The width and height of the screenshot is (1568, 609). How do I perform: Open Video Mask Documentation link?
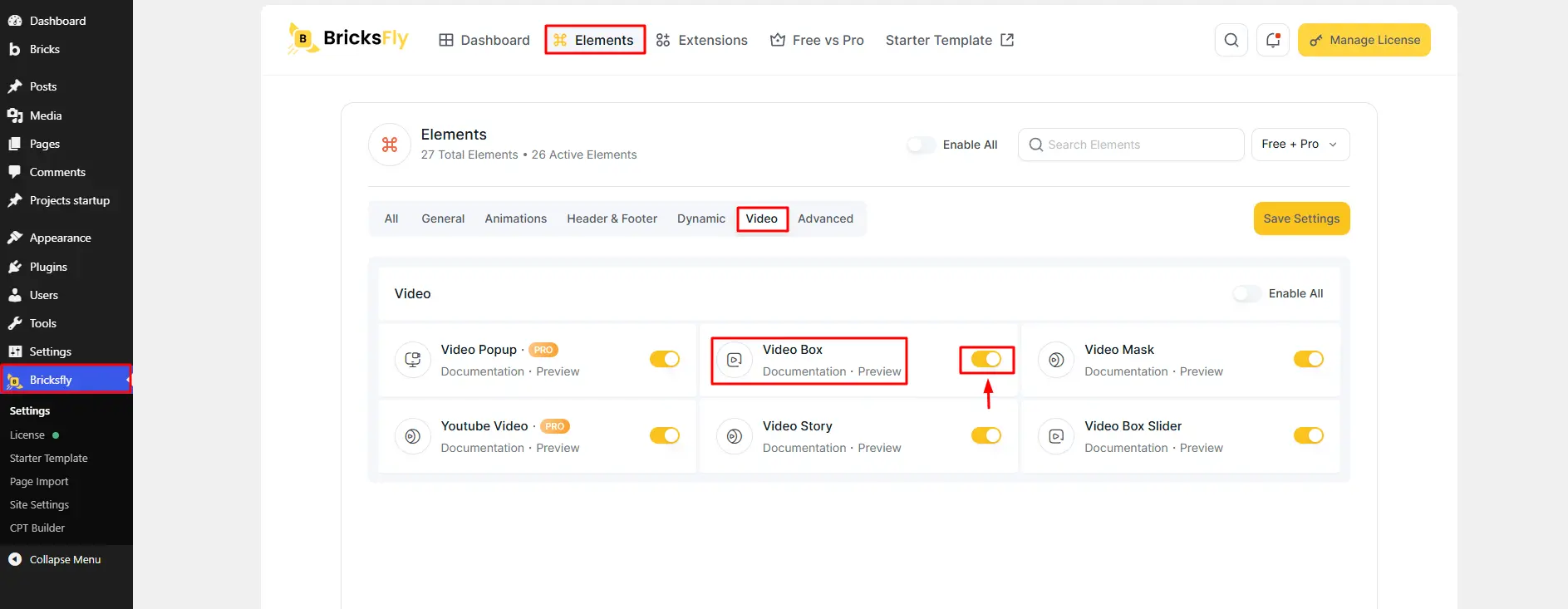point(1126,371)
